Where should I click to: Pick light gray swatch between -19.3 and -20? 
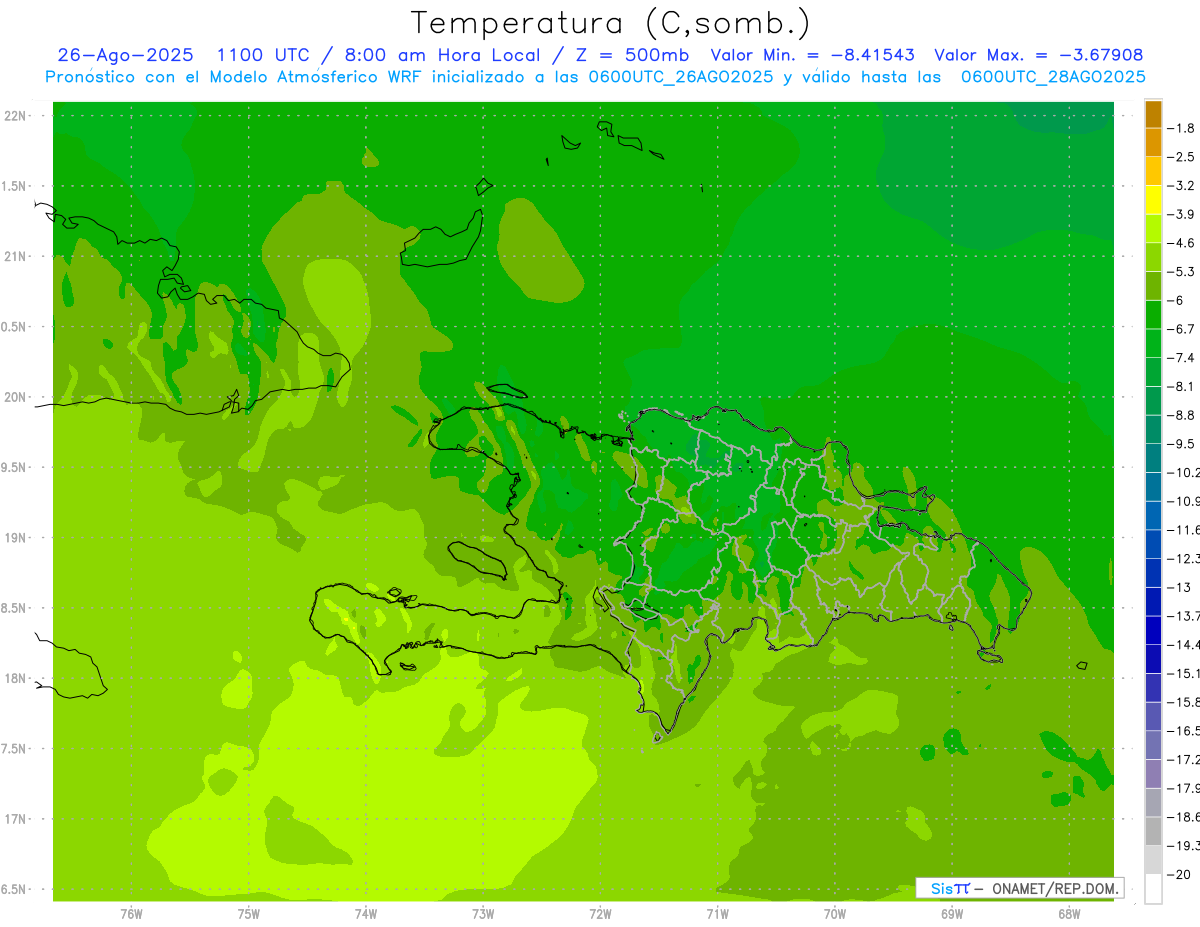[x=1153, y=859]
